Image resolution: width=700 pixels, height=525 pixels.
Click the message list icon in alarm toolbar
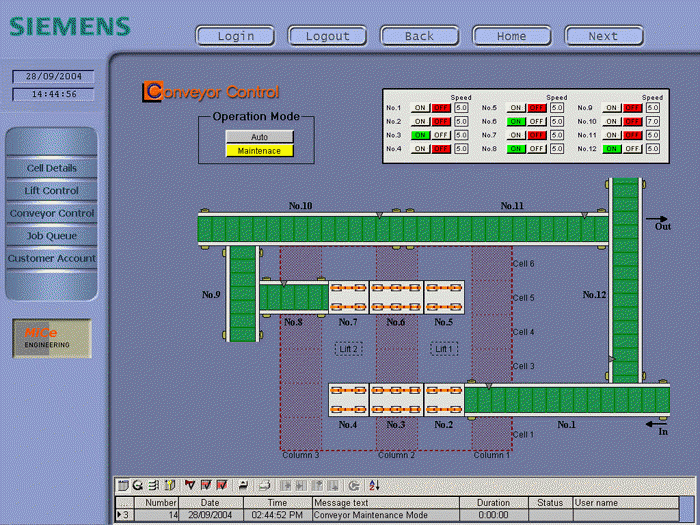pos(123,485)
